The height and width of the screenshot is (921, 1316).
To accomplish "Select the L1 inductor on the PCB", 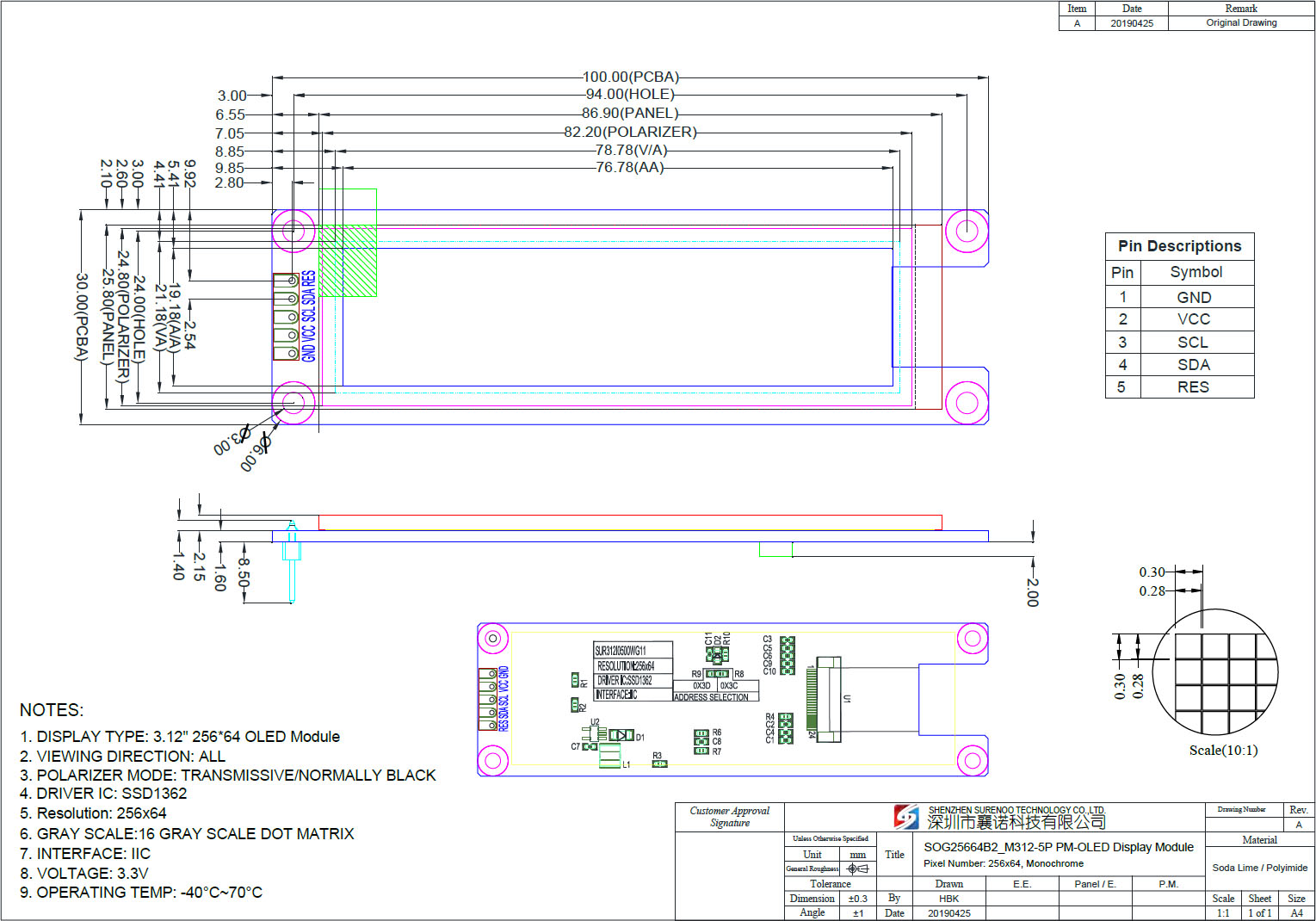I will tap(609, 757).
